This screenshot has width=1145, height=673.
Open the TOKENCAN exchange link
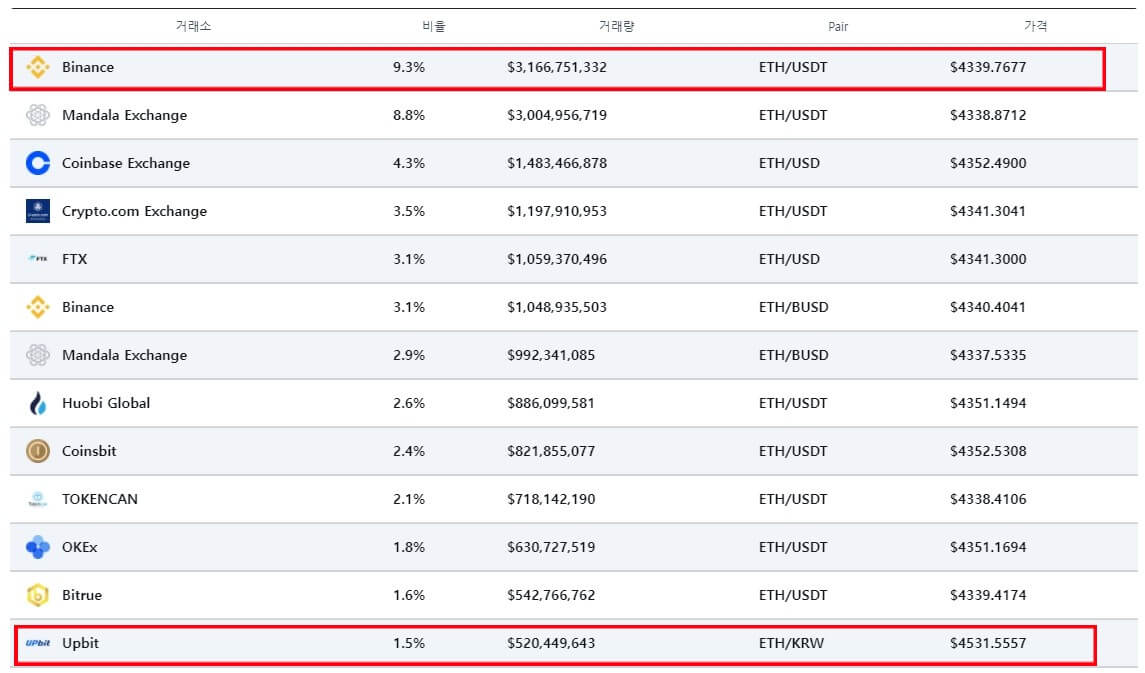[100, 499]
